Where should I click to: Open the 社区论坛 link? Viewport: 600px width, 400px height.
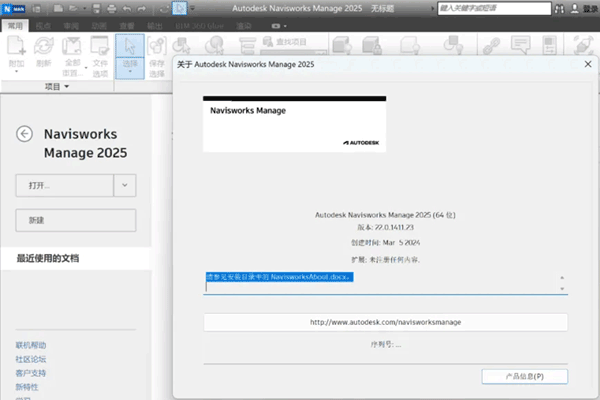click(x=31, y=359)
